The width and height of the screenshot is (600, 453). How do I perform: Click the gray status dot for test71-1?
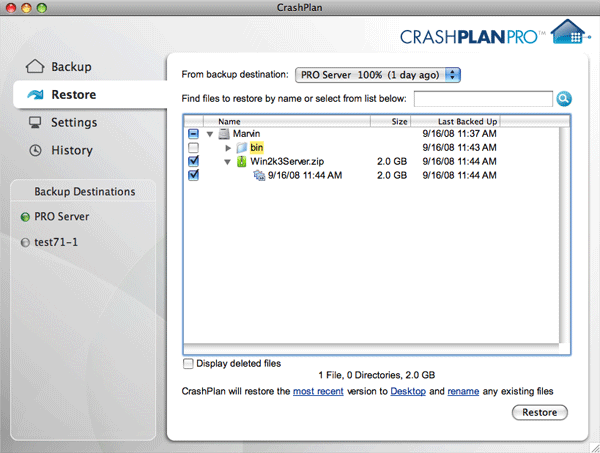pyautogui.click(x=25, y=243)
